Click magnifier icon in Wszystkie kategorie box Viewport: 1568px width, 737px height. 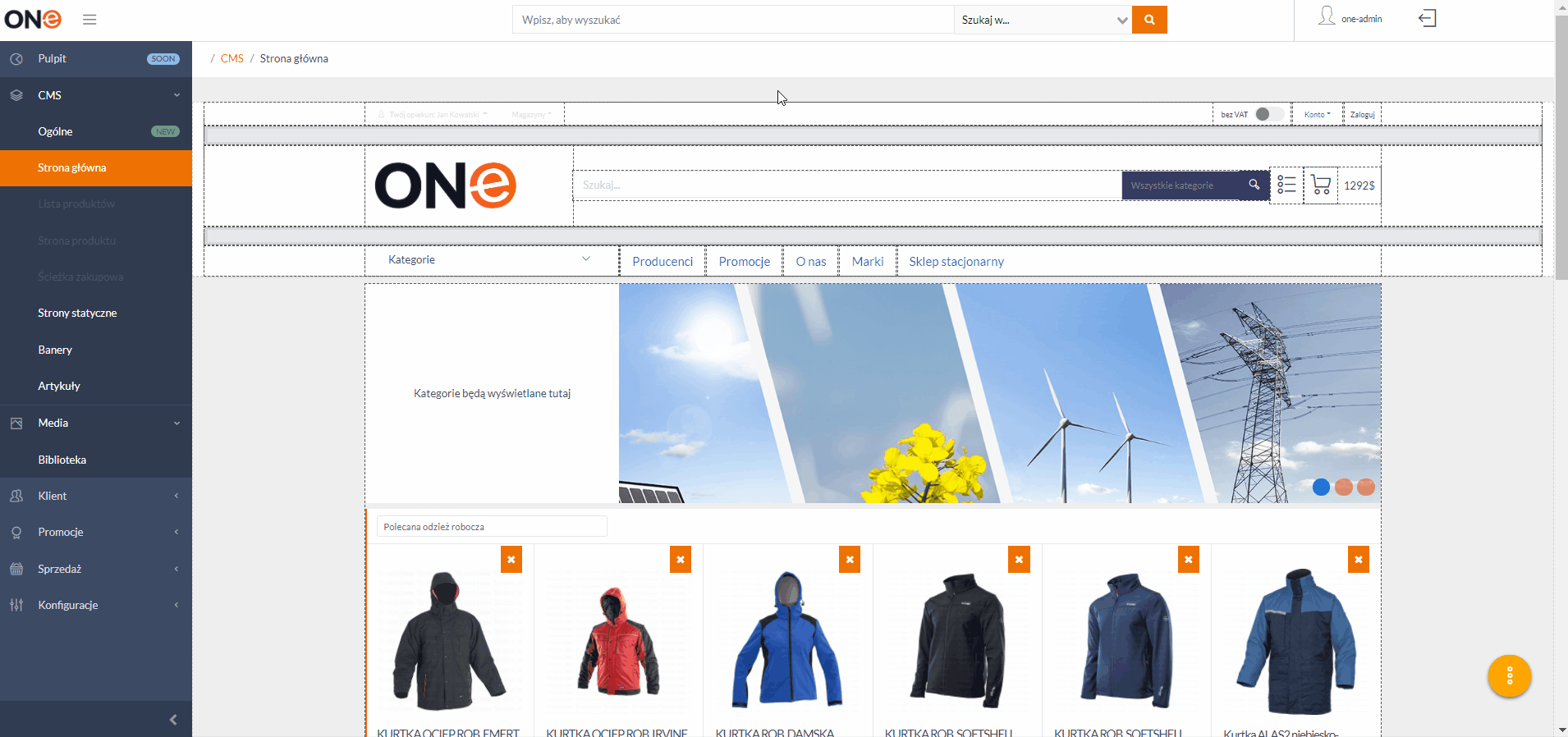(1254, 185)
